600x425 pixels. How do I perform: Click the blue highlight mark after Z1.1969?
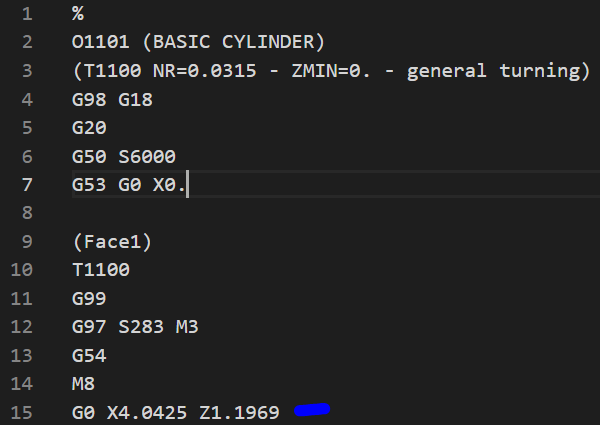click(x=312, y=410)
